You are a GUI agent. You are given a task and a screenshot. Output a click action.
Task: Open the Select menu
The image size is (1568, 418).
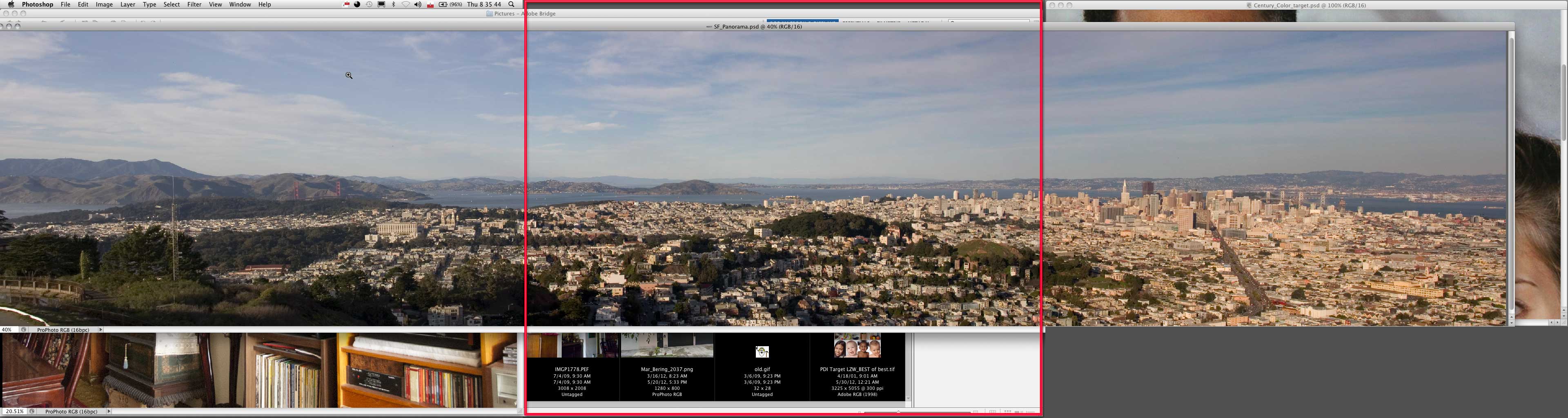171,4
